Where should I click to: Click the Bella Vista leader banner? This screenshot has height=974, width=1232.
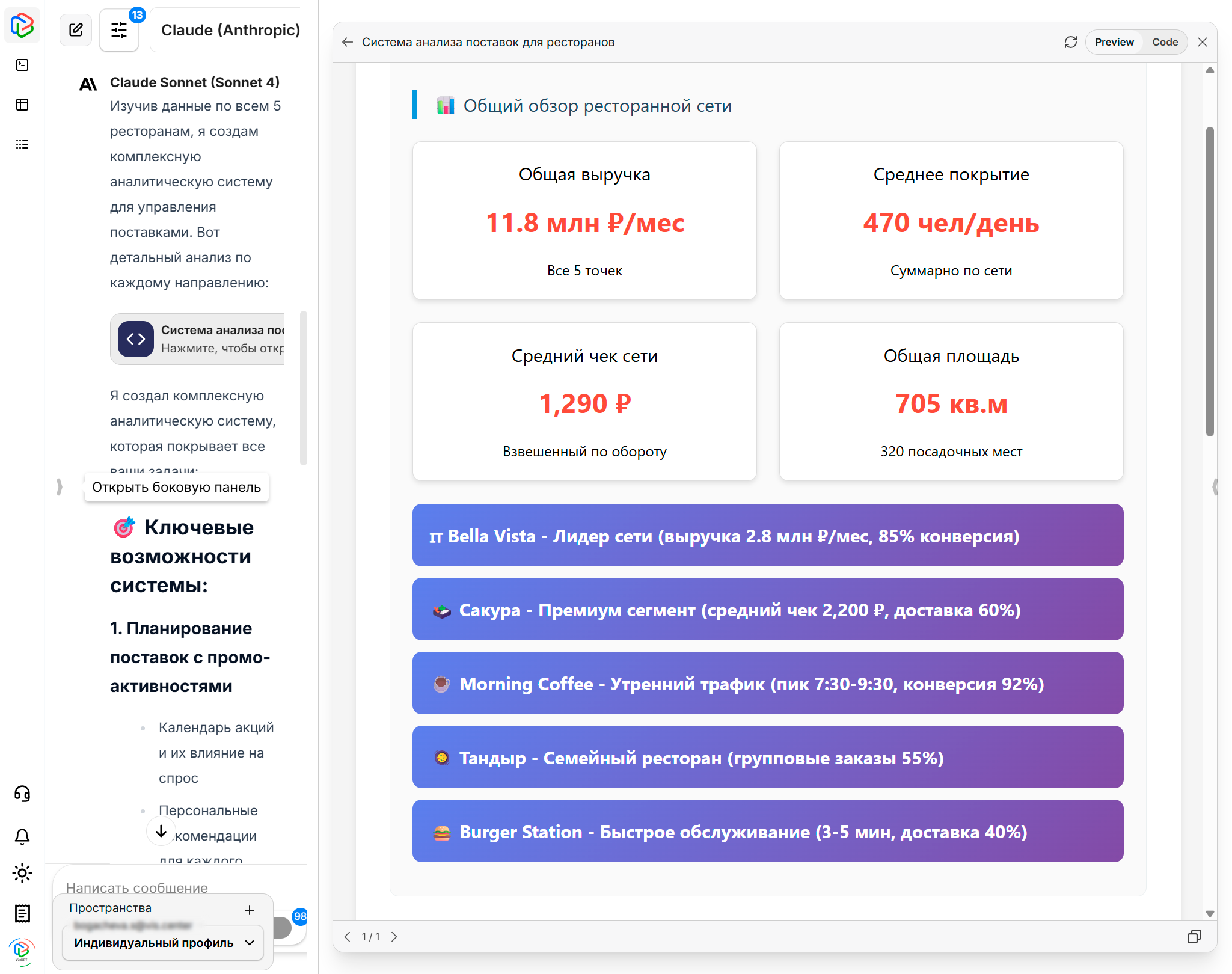tap(768, 535)
